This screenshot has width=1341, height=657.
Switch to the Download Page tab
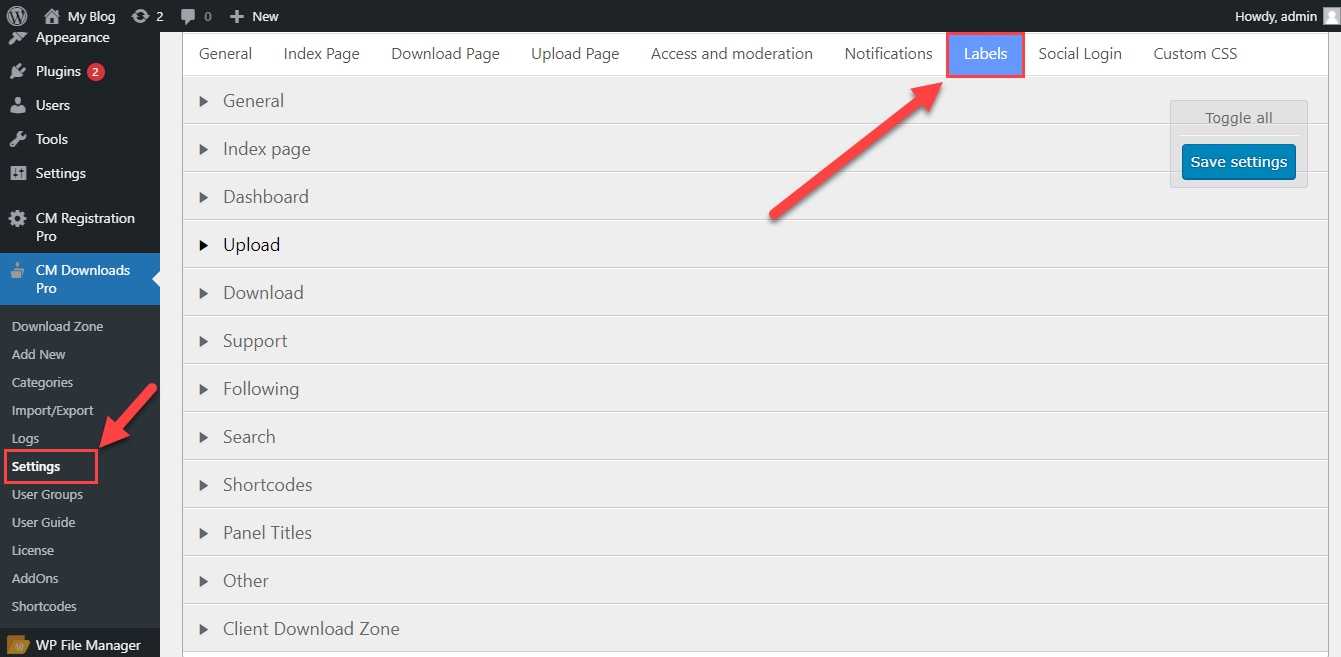click(445, 54)
